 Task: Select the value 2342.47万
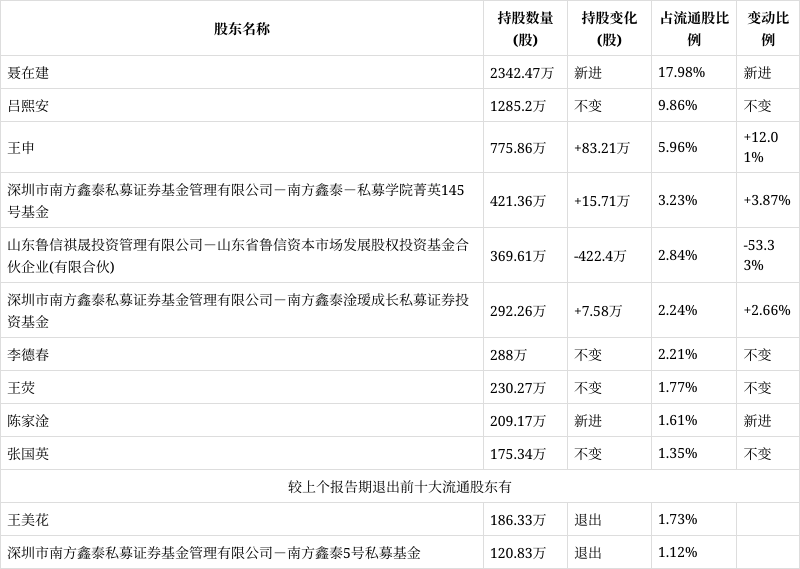(521, 73)
